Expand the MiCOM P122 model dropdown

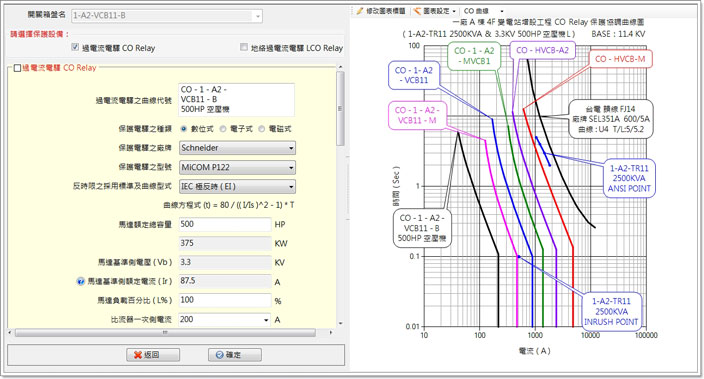coord(237,167)
